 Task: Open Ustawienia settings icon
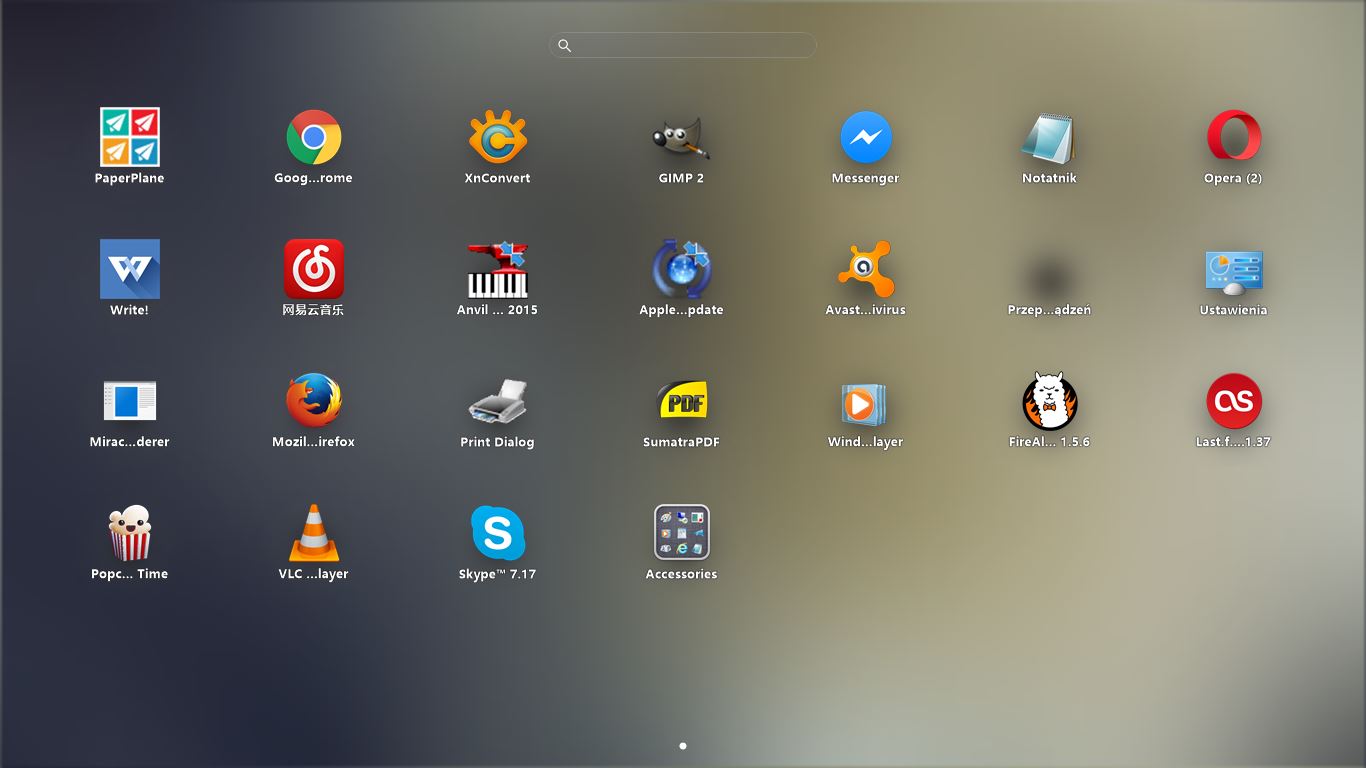pyautogui.click(x=1233, y=272)
